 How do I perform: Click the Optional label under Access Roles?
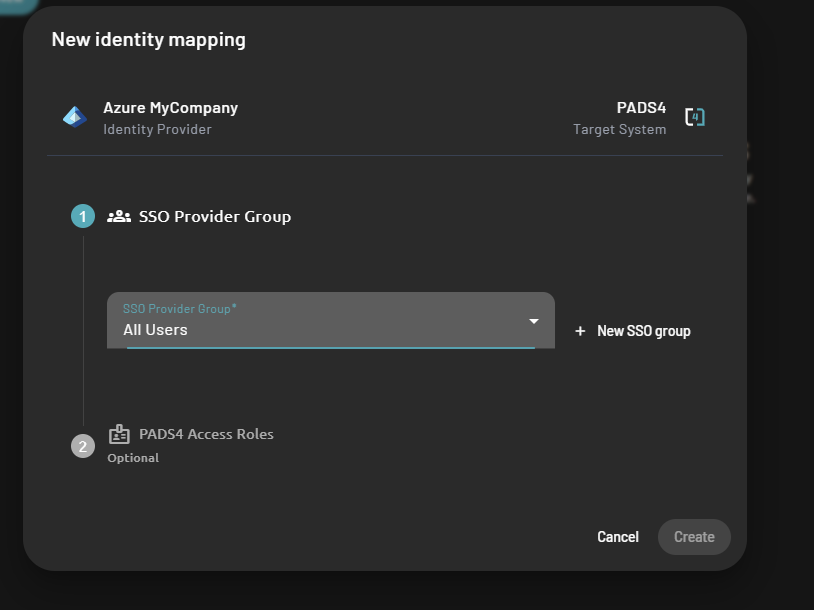point(133,458)
